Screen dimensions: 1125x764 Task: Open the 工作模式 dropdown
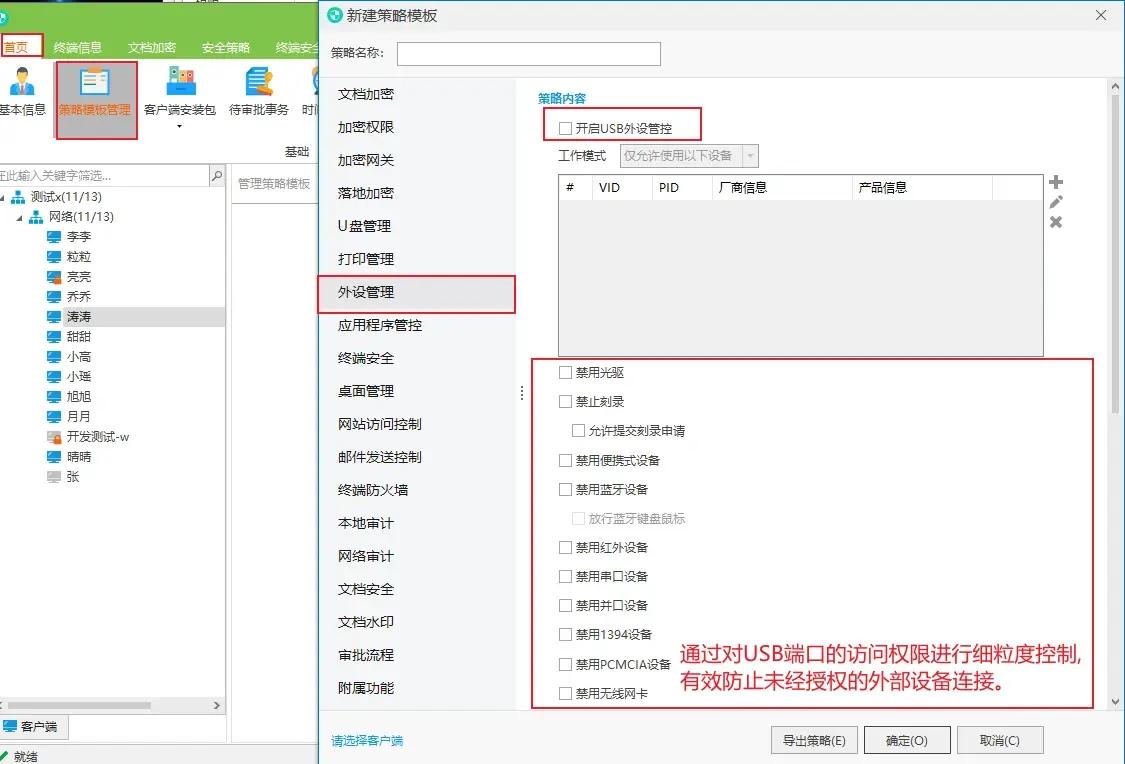(688, 156)
